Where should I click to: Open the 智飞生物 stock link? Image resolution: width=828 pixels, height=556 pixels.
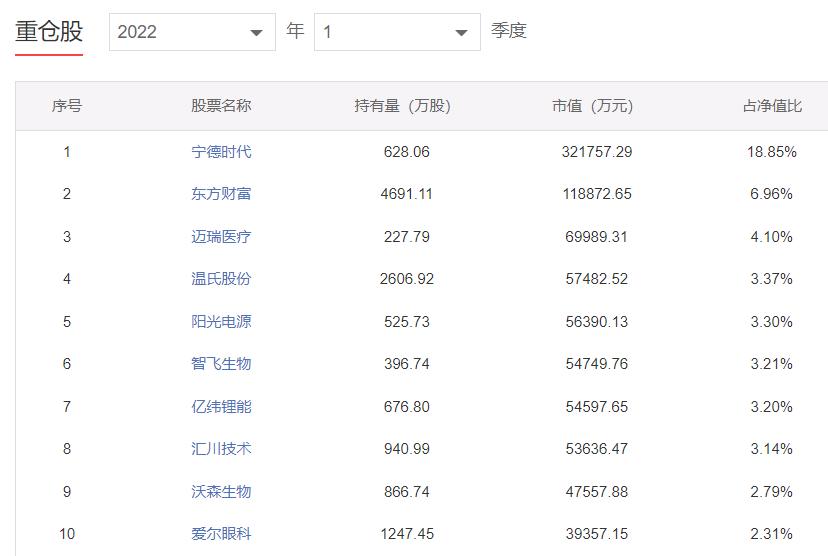click(x=221, y=364)
